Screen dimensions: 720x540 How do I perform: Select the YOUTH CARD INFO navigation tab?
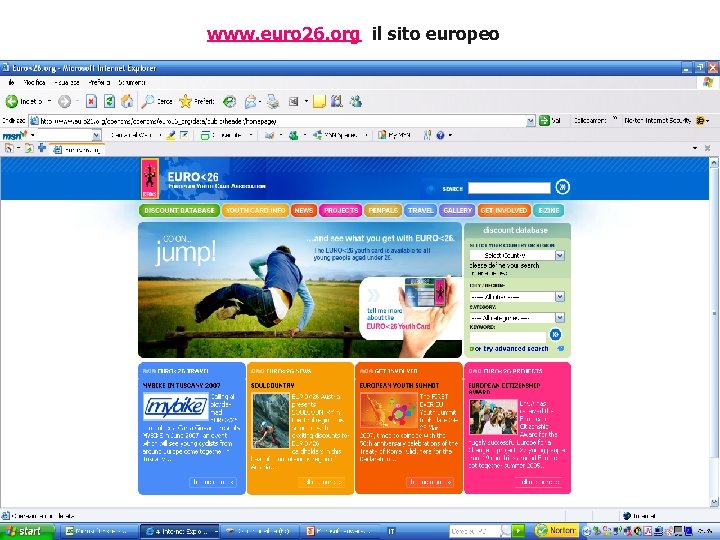[x=255, y=210]
